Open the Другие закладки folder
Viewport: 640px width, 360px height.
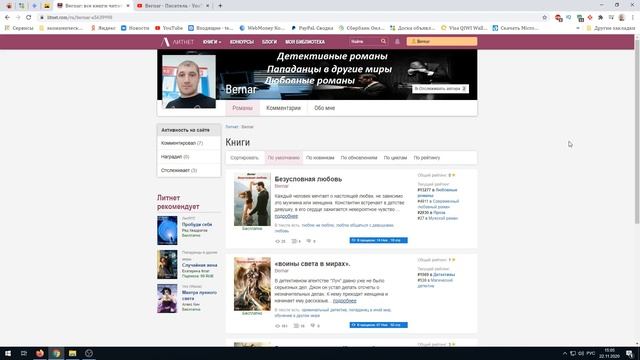point(610,28)
